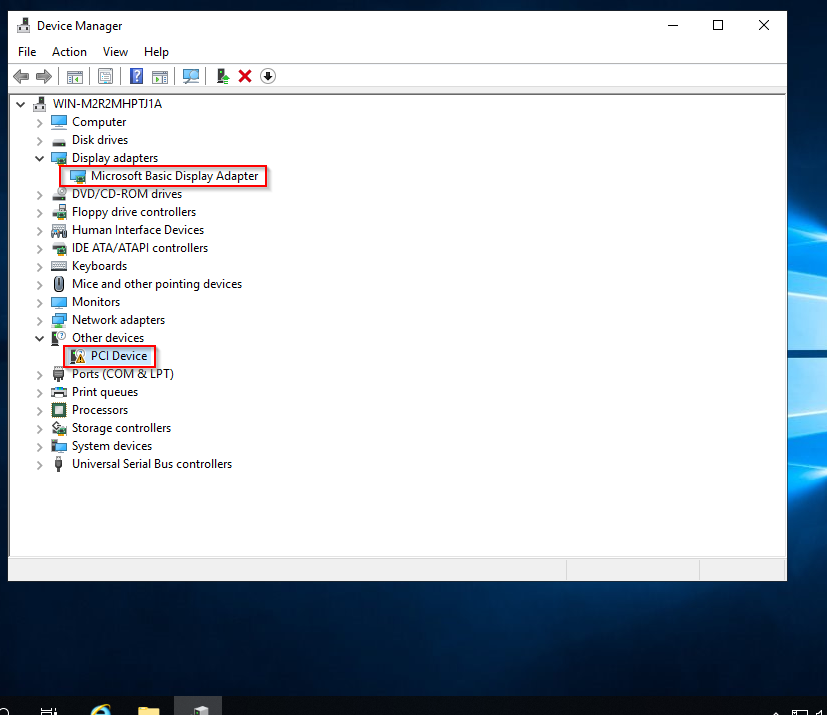This screenshot has height=715, width=827.
Task: Click the PCI Device warning icon
Action: [x=78, y=356]
